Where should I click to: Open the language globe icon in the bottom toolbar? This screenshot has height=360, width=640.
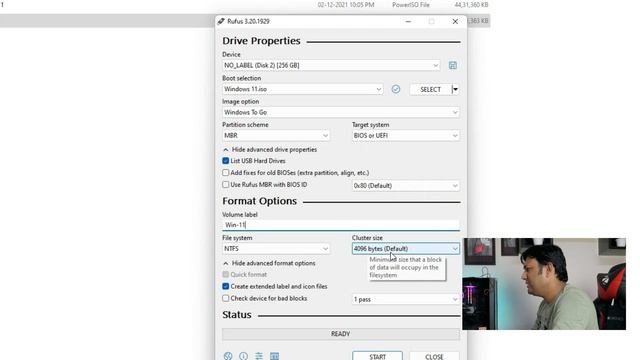pyautogui.click(x=228, y=356)
